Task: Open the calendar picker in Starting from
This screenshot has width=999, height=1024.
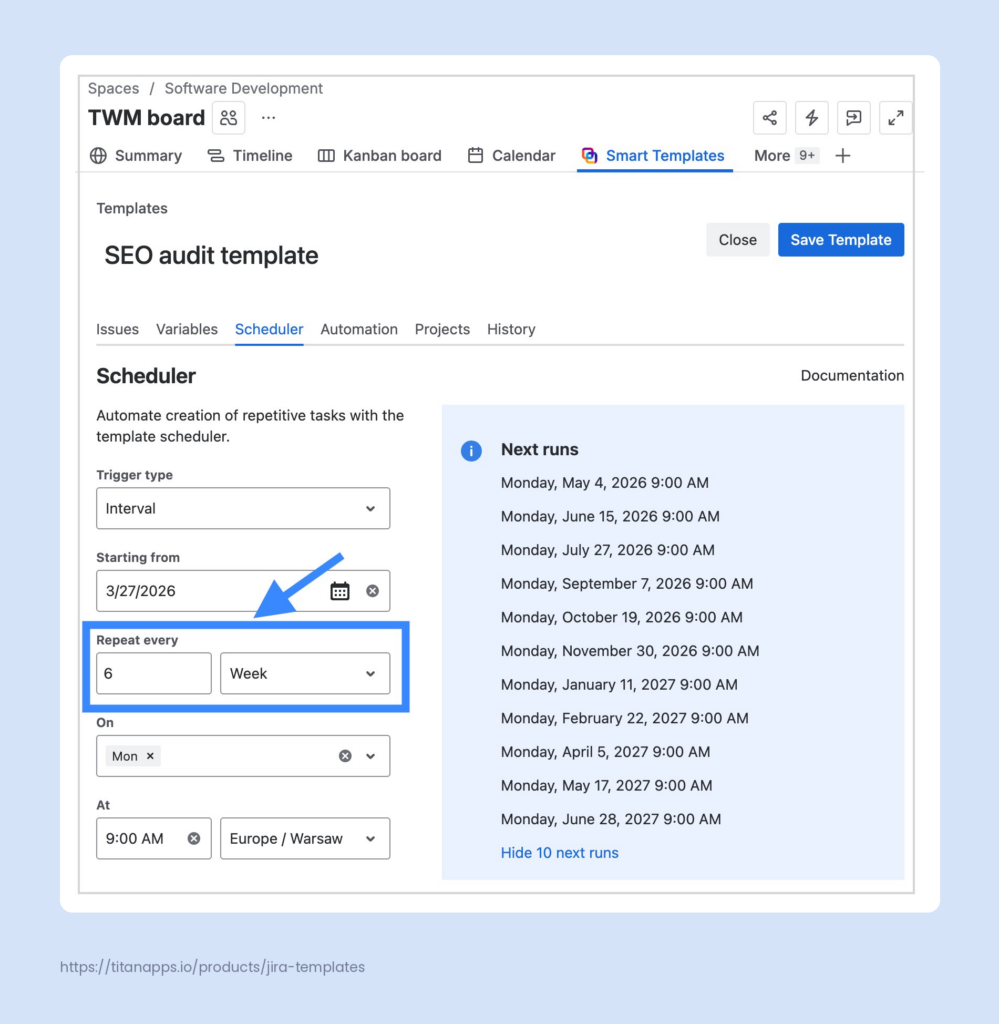Action: click(340, 590)
